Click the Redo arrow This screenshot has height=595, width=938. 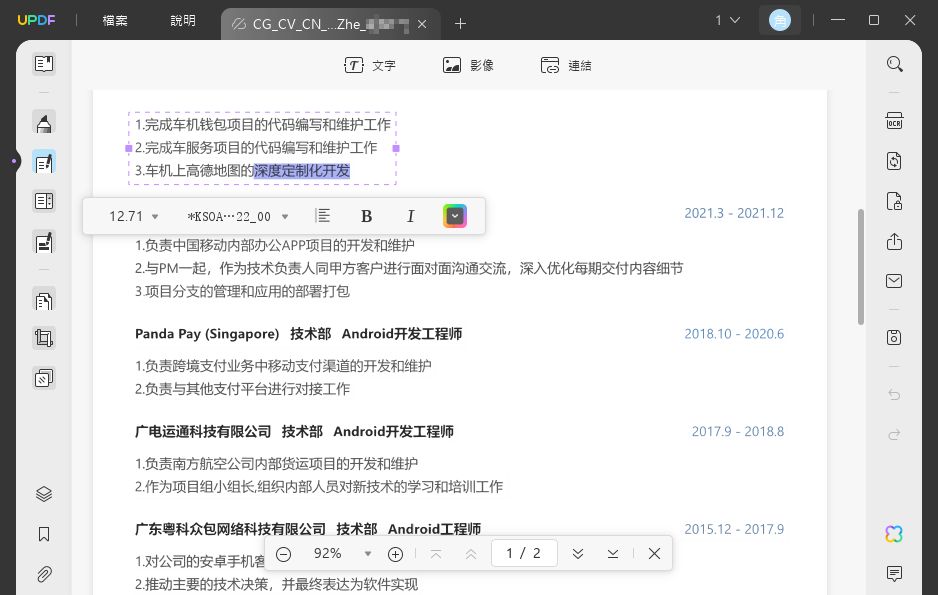[894, 435]
